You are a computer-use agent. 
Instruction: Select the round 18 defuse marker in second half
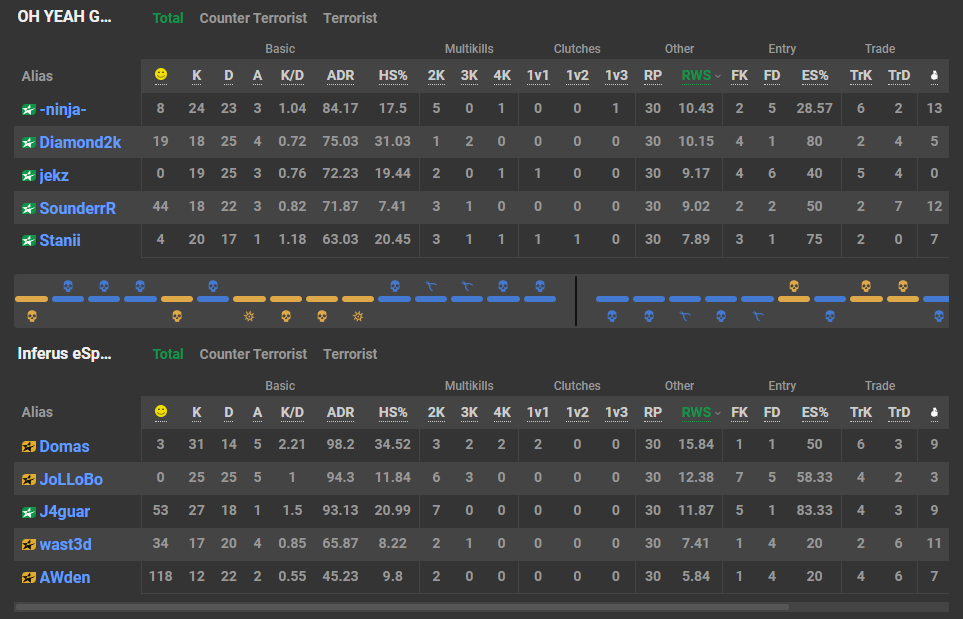tap(685, 316)
